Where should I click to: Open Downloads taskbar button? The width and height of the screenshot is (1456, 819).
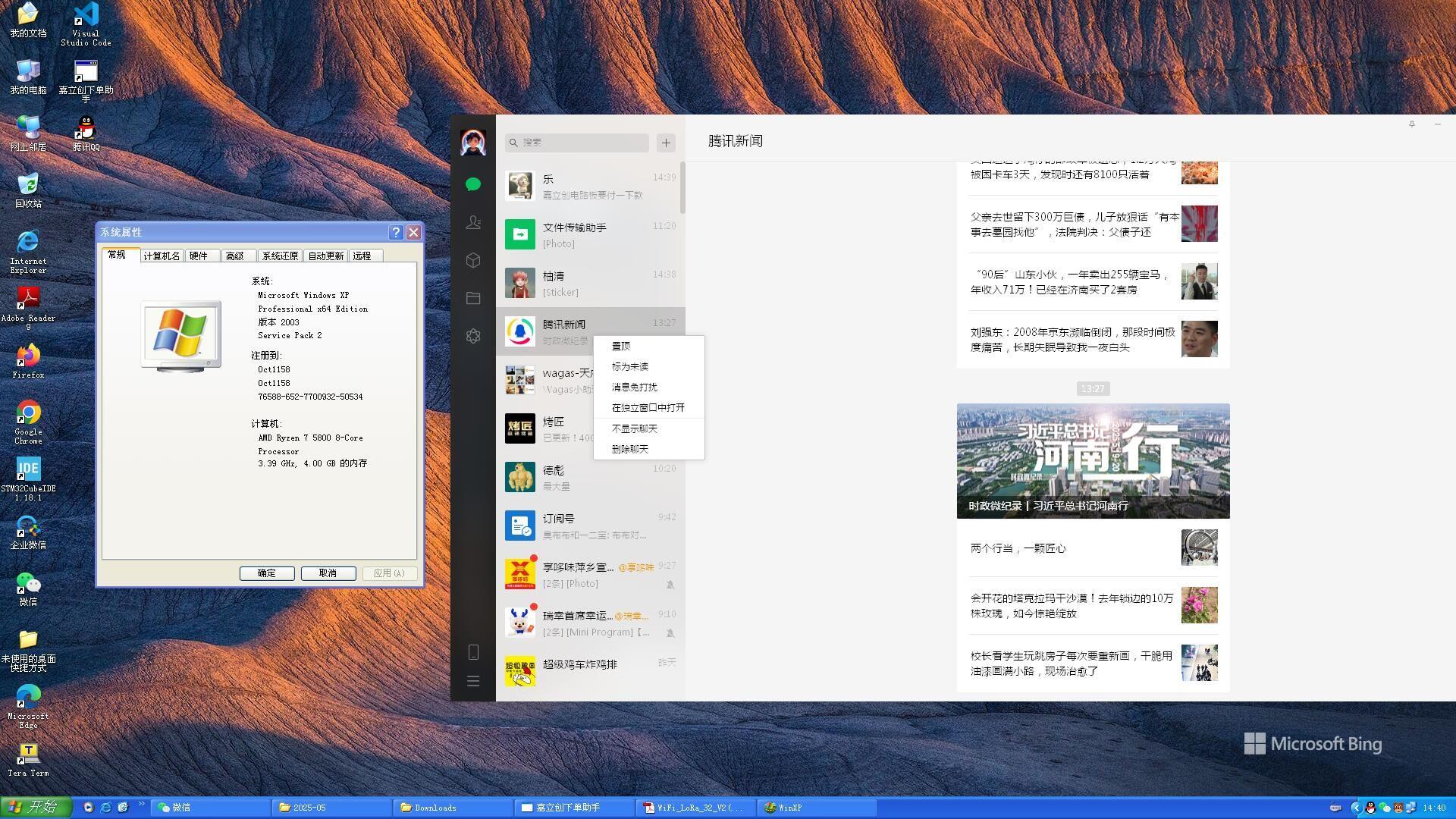[x=452, y=808]
